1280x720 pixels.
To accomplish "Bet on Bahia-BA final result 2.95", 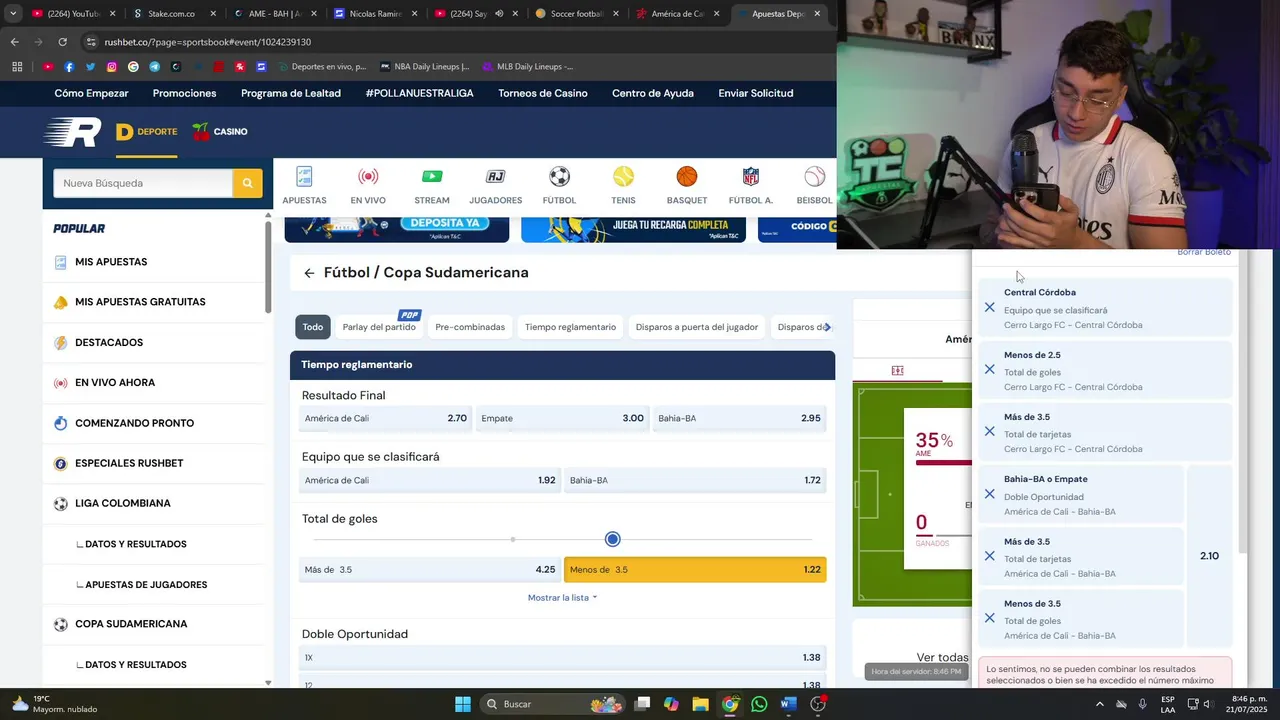I will (739, 418).
